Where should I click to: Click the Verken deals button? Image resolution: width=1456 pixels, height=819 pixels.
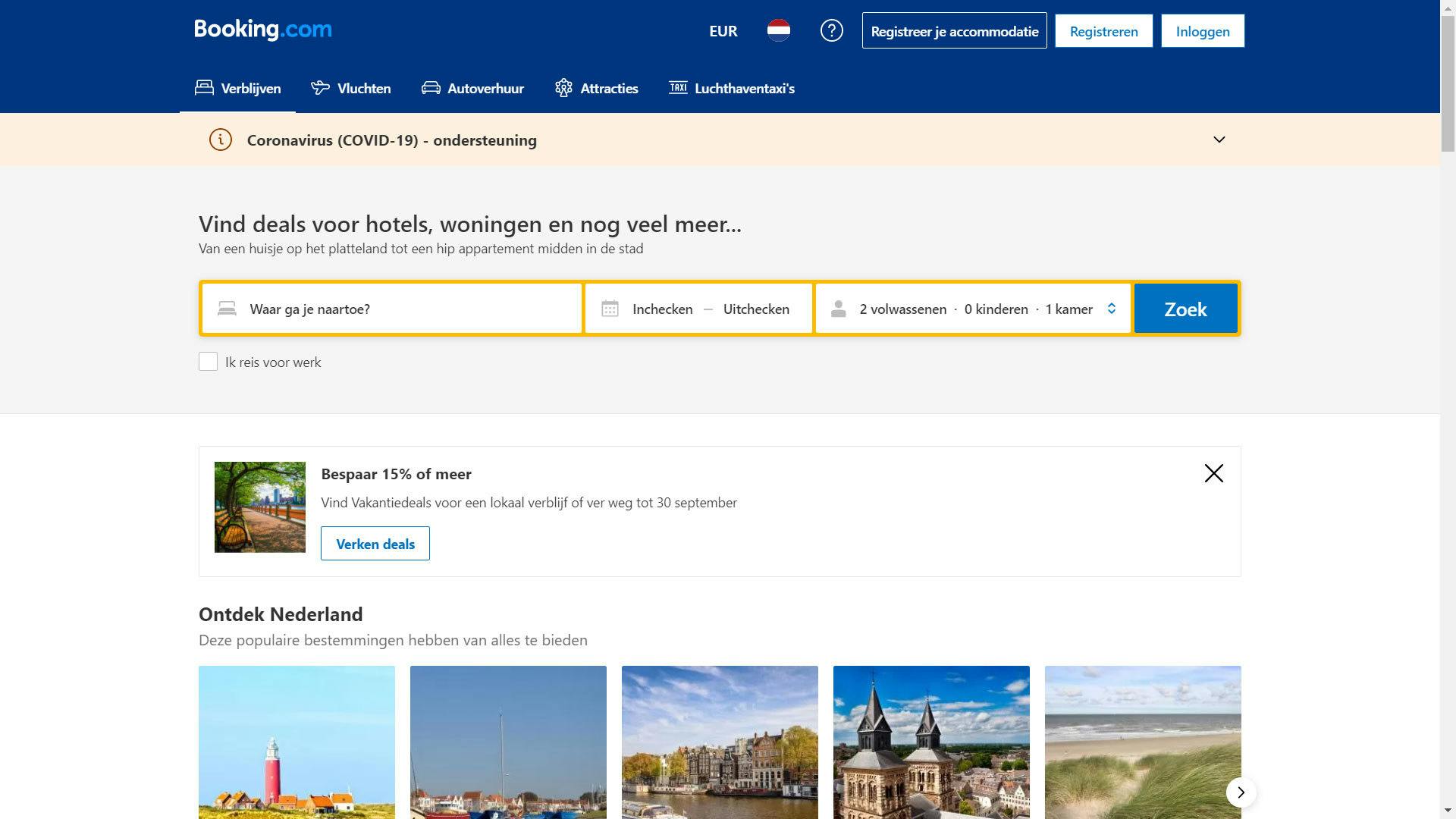pos(375,544)
